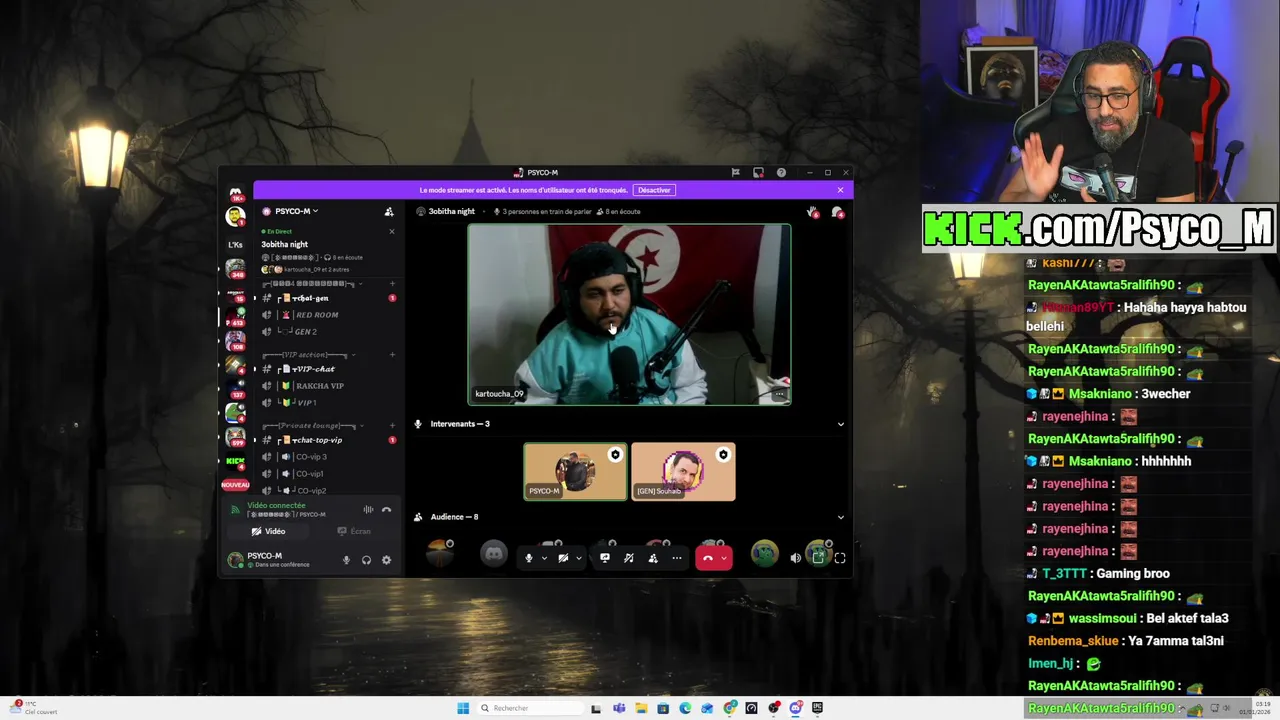Join the RED ROOM voice channel
The image size is (1280, 720).
click(330, 315)
